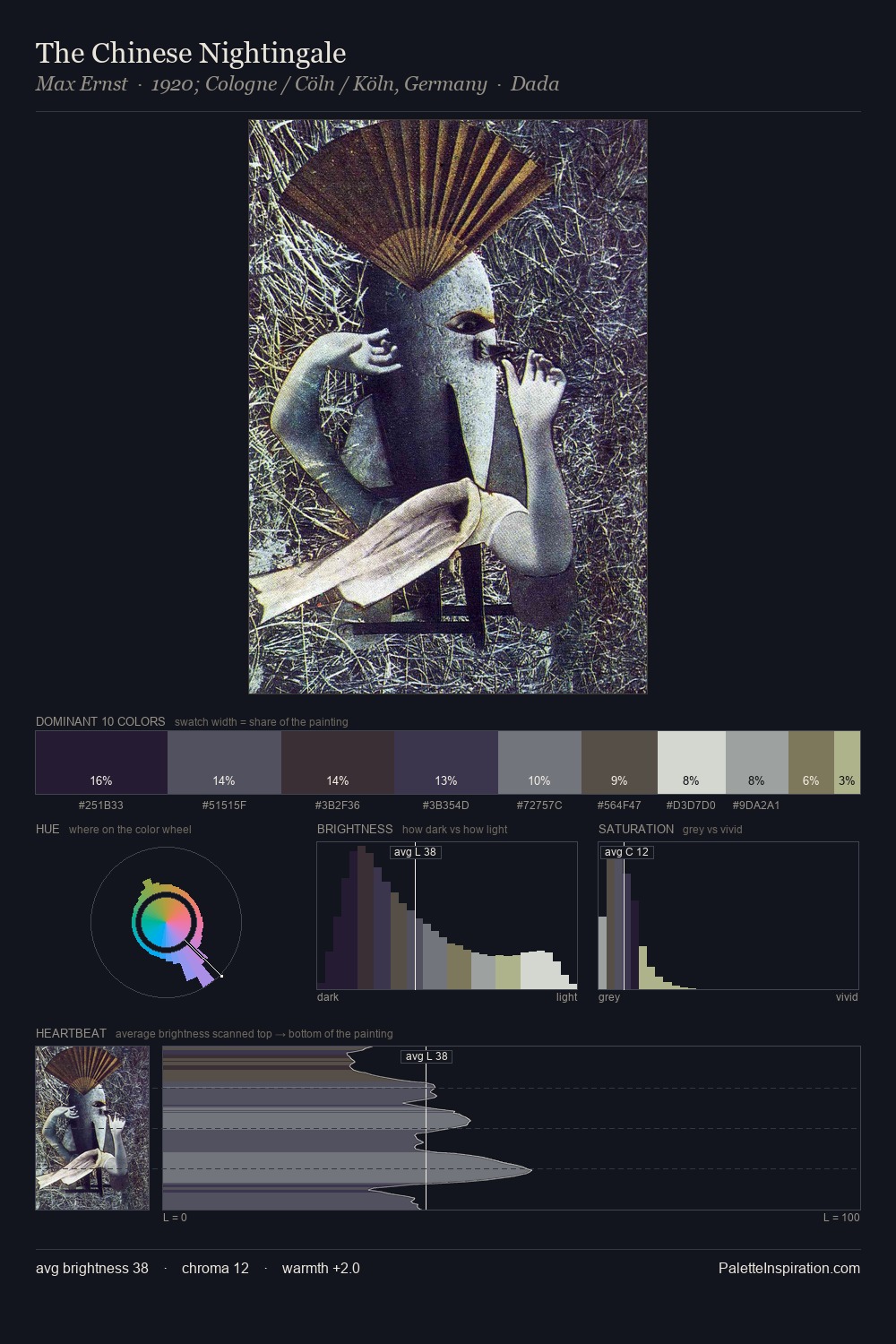Click the warmth +2.0 footer stat
This screenshot has width=896, height=1344.
coord(321,1268)
